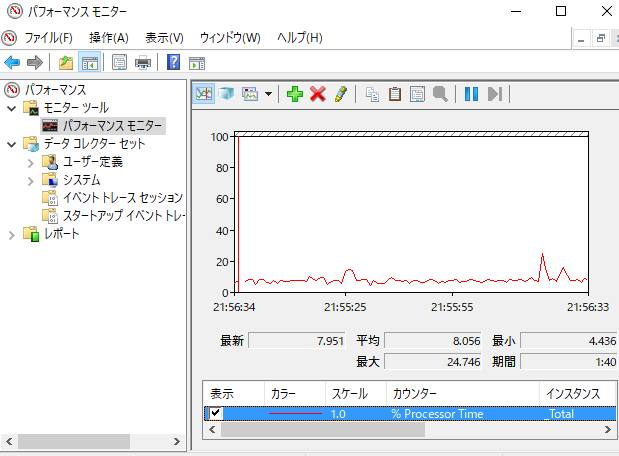Click the Update data step-forward icon
The height and width of the screenshot is (456, 619).
tap(494, 94)
